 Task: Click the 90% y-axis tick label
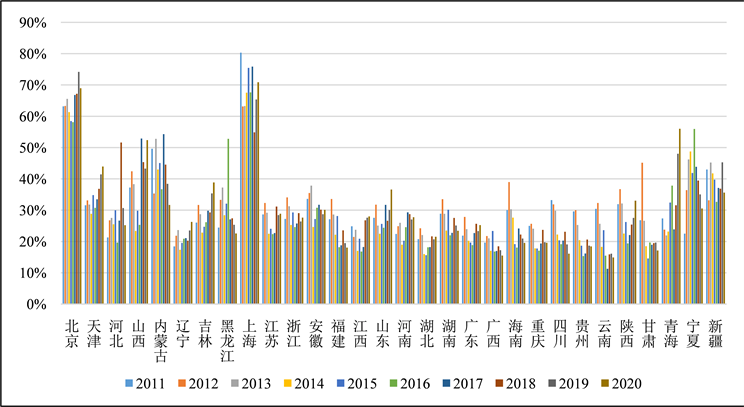[x=34, y=22]
